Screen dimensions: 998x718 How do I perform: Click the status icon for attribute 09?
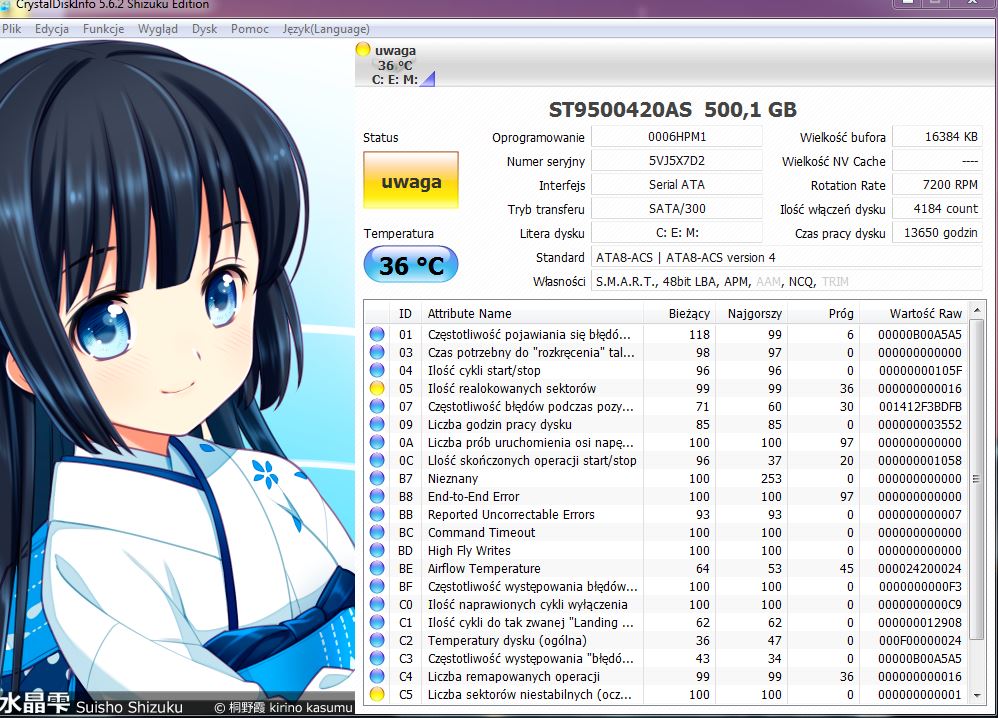(x=377, y=424)
